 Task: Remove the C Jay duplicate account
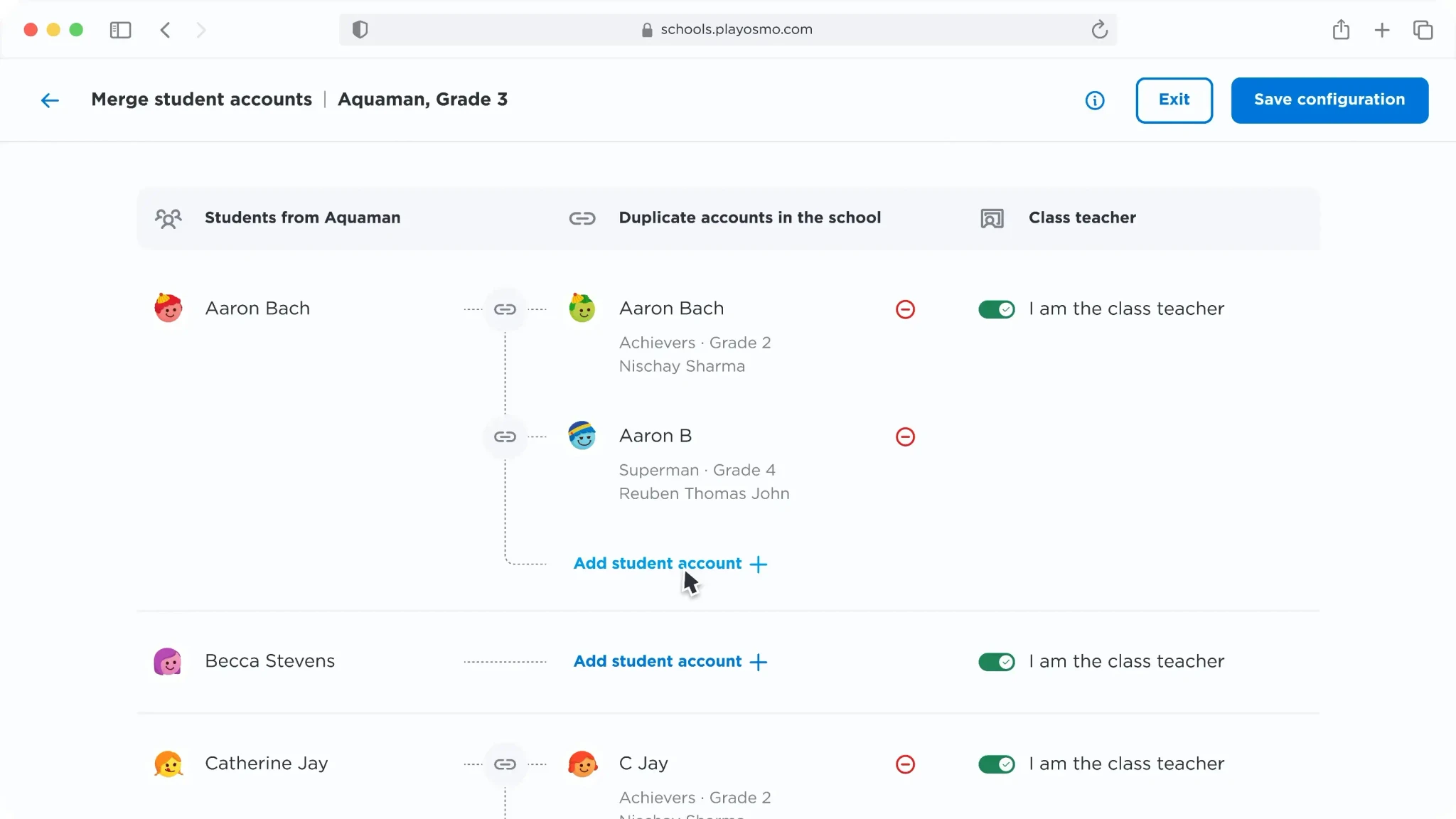[x=905, y=764]
